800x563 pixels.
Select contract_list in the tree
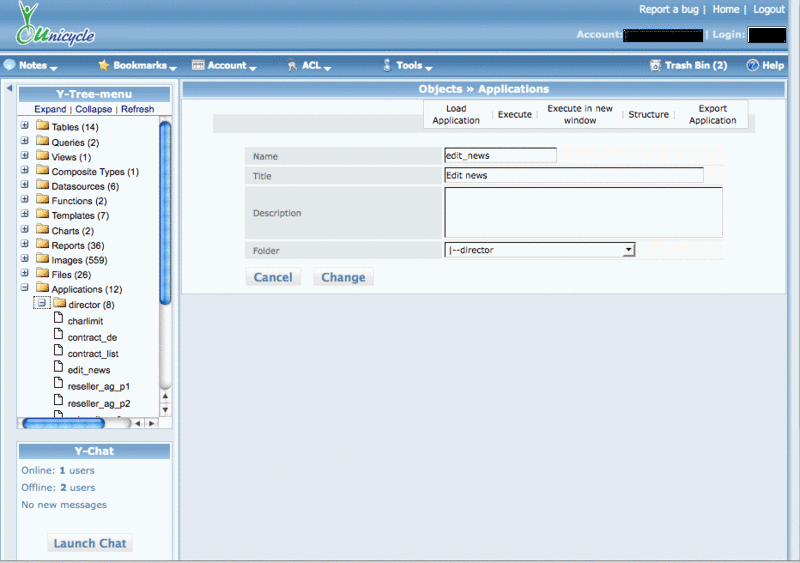tap(93, 354)
